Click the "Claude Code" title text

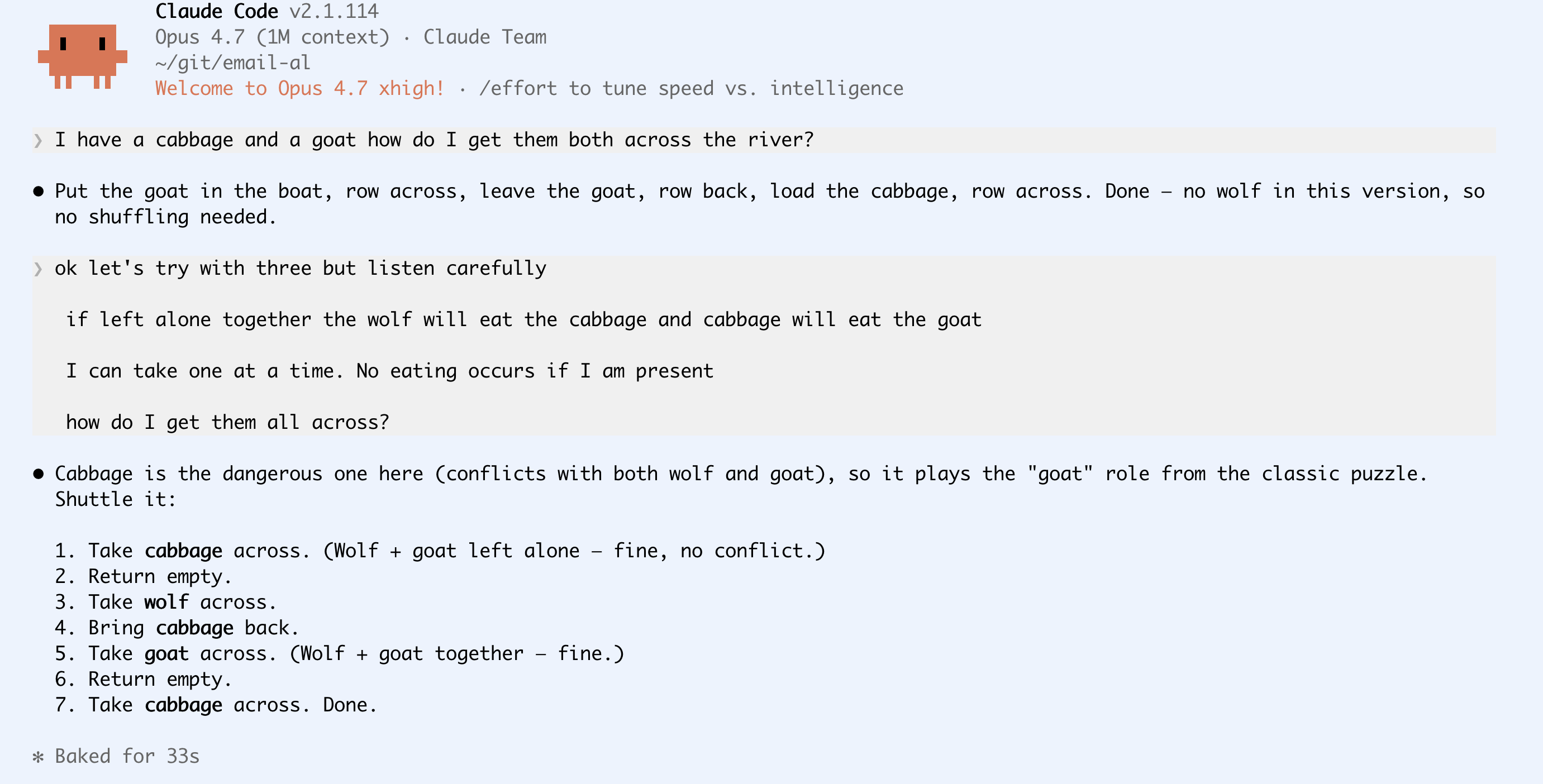pyautogui.click(x=216, y=11)
